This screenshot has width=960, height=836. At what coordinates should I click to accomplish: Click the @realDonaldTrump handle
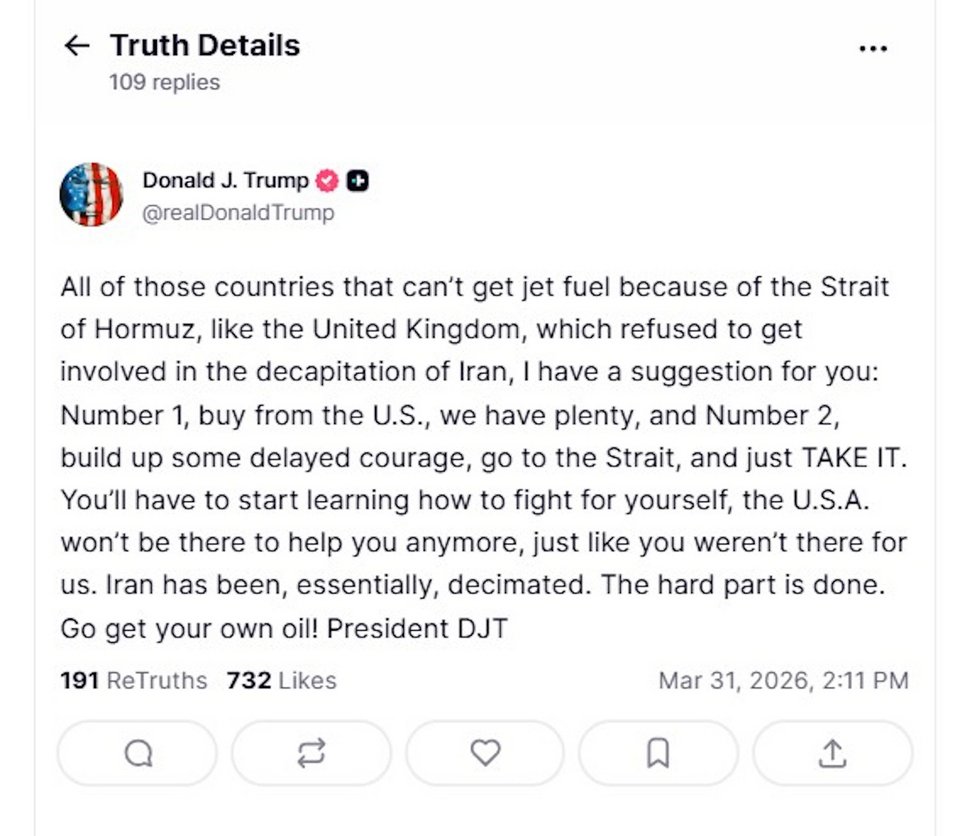tap(238, 213)
